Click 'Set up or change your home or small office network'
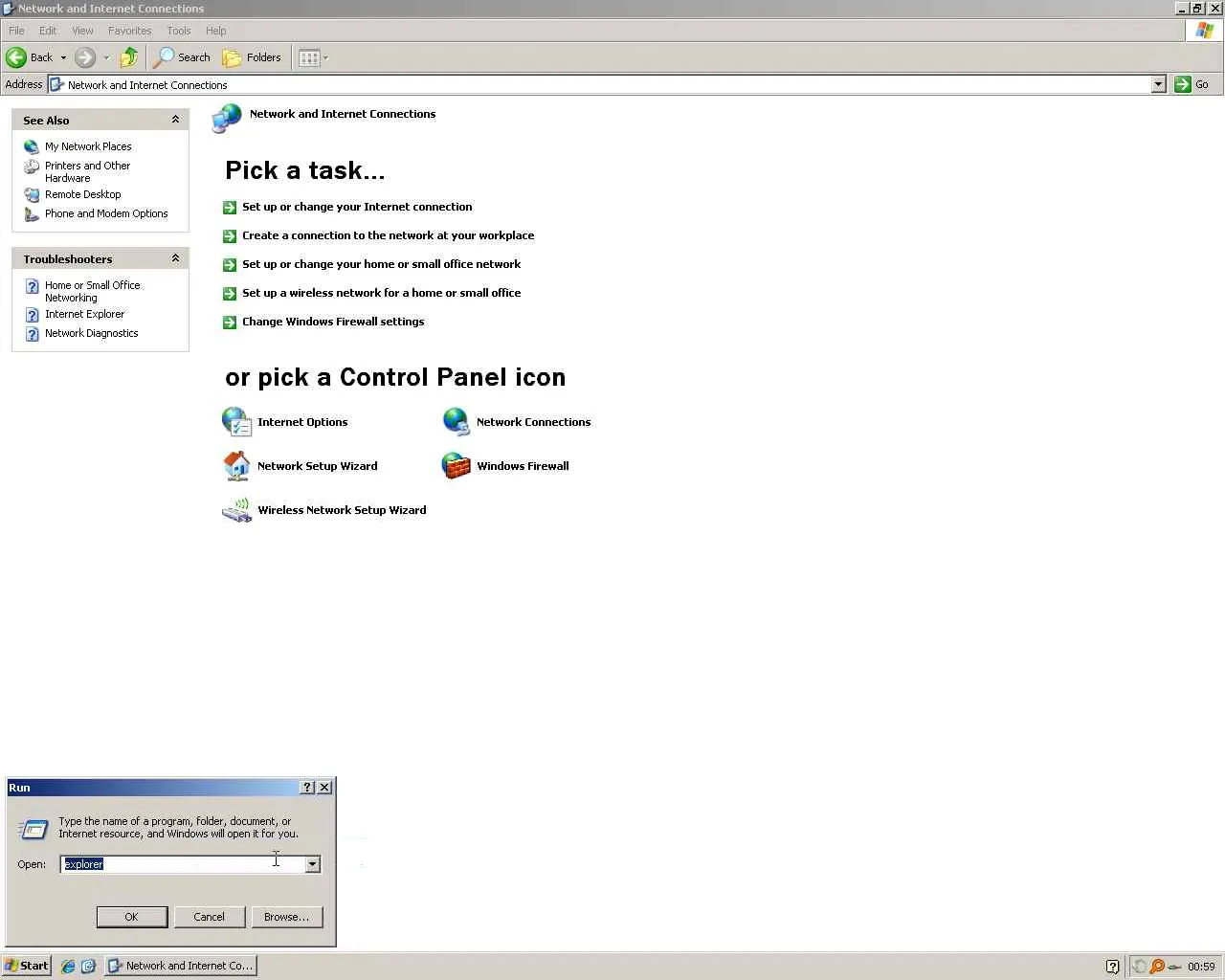This screenshot has height=980, width=1225. pyautogui.click(x=382, y=264)
